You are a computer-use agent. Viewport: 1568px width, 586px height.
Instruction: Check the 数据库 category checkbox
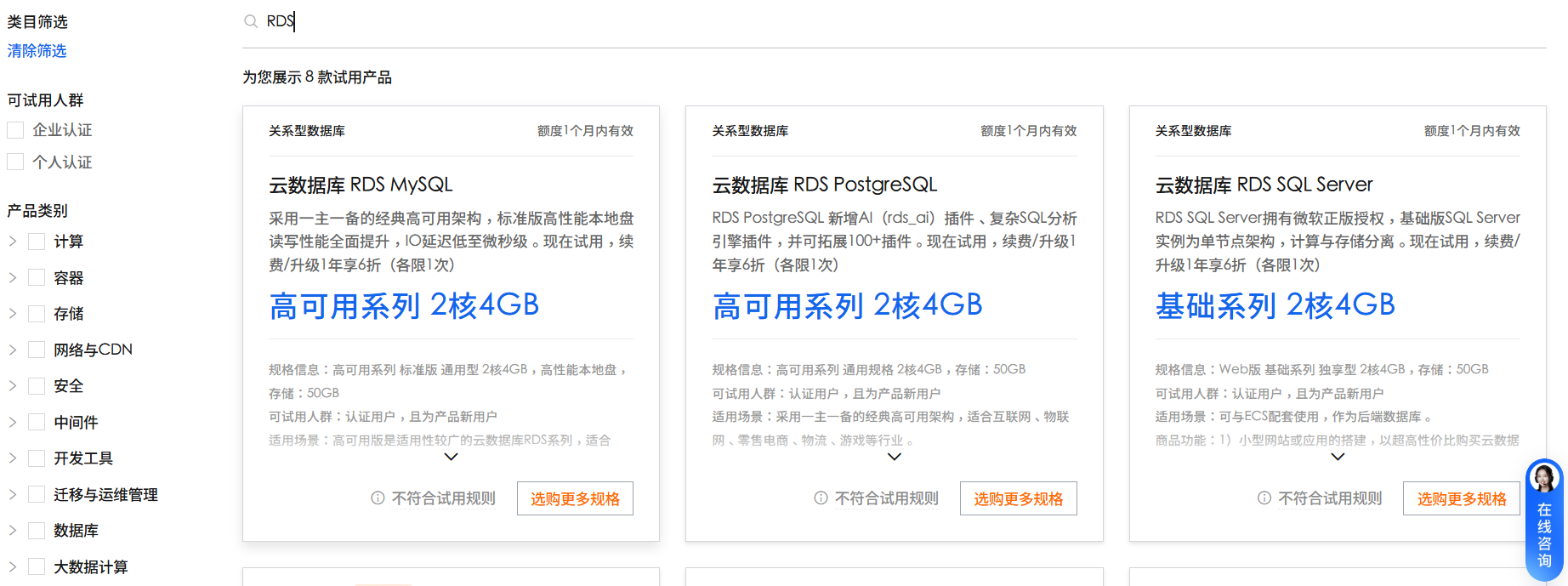(37, 531)
